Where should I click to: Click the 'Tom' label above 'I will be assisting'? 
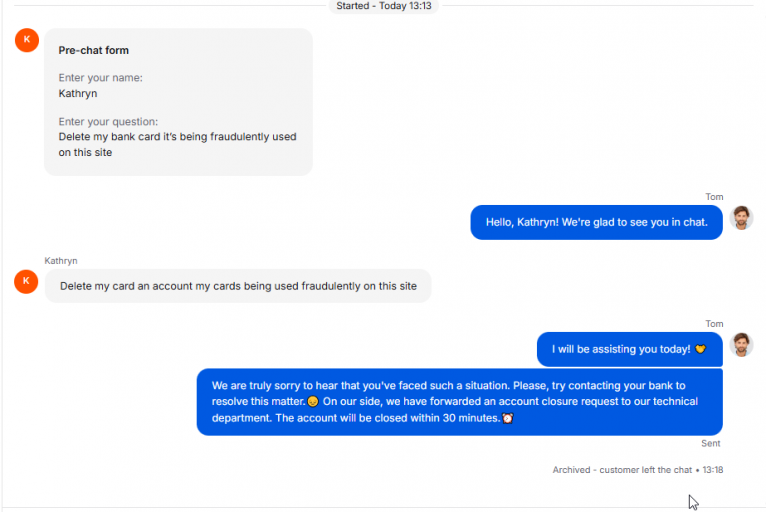pyautogui.click(x=714, y=324)
